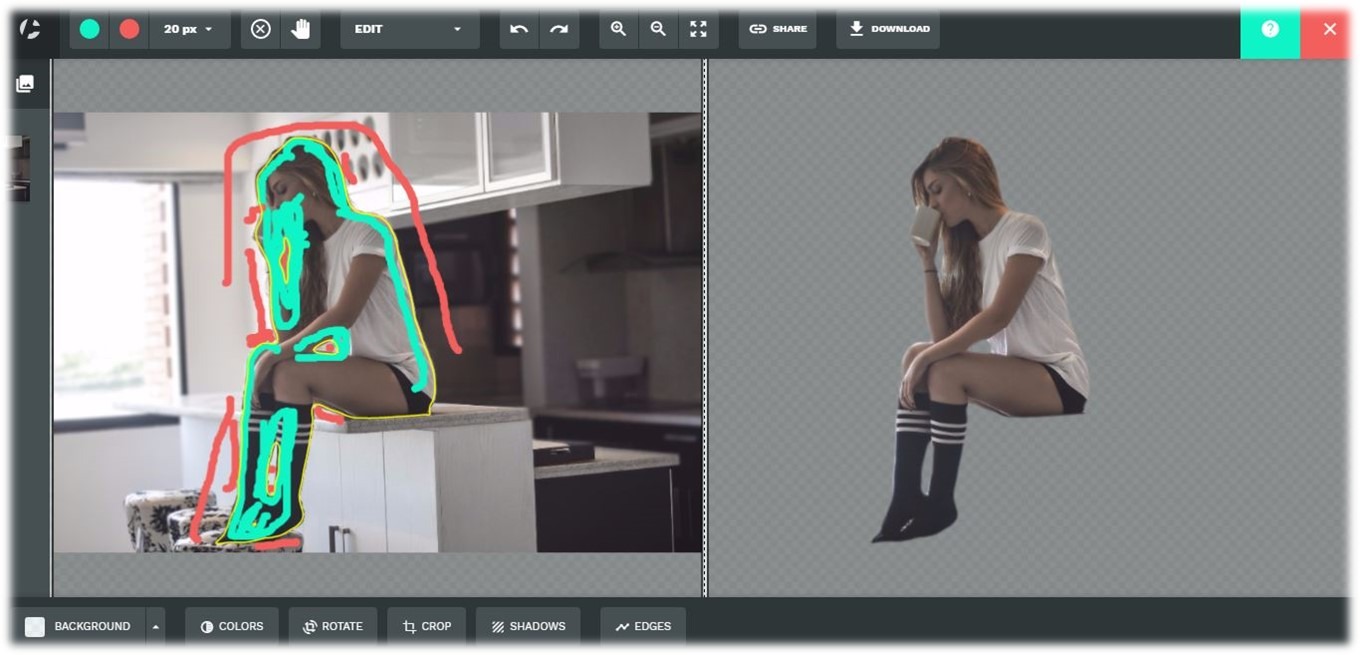Redo the last undone action
The height and width of the screenshot is (655, 1360).
[x=559, y=29]
